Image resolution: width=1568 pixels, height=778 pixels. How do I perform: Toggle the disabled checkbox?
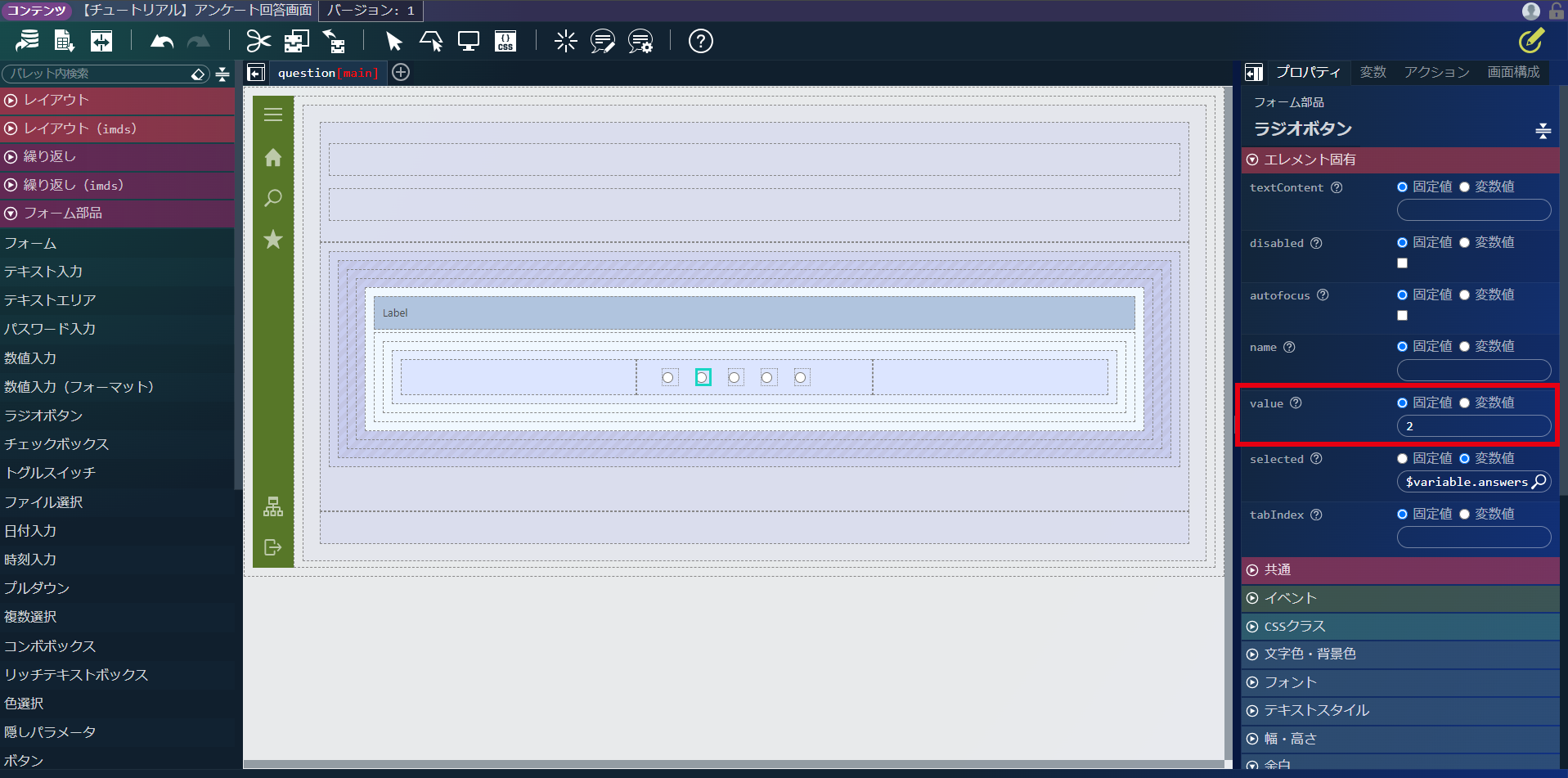click(x=1402, y=263)
